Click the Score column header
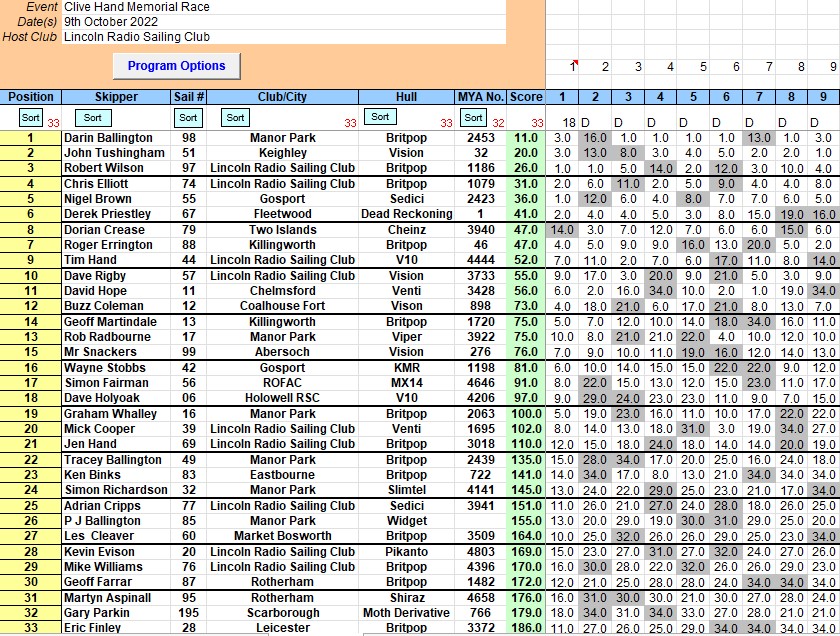 pos(526,97)
